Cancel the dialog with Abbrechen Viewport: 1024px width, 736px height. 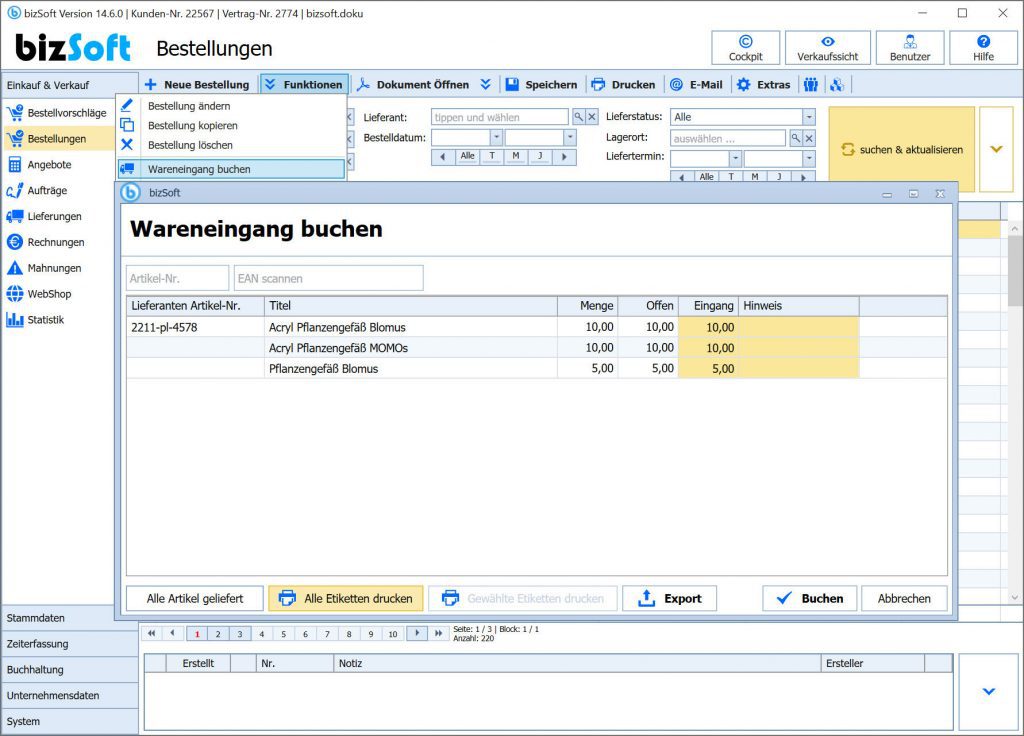pos(904,598)
